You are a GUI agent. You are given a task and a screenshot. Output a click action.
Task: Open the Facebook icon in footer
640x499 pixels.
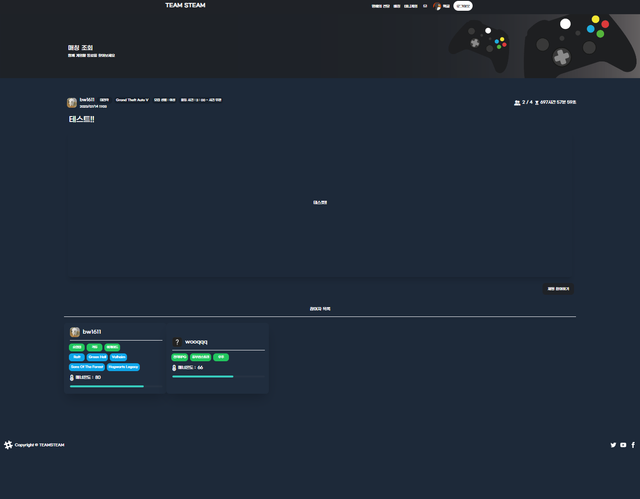click(x=633, y=445)
